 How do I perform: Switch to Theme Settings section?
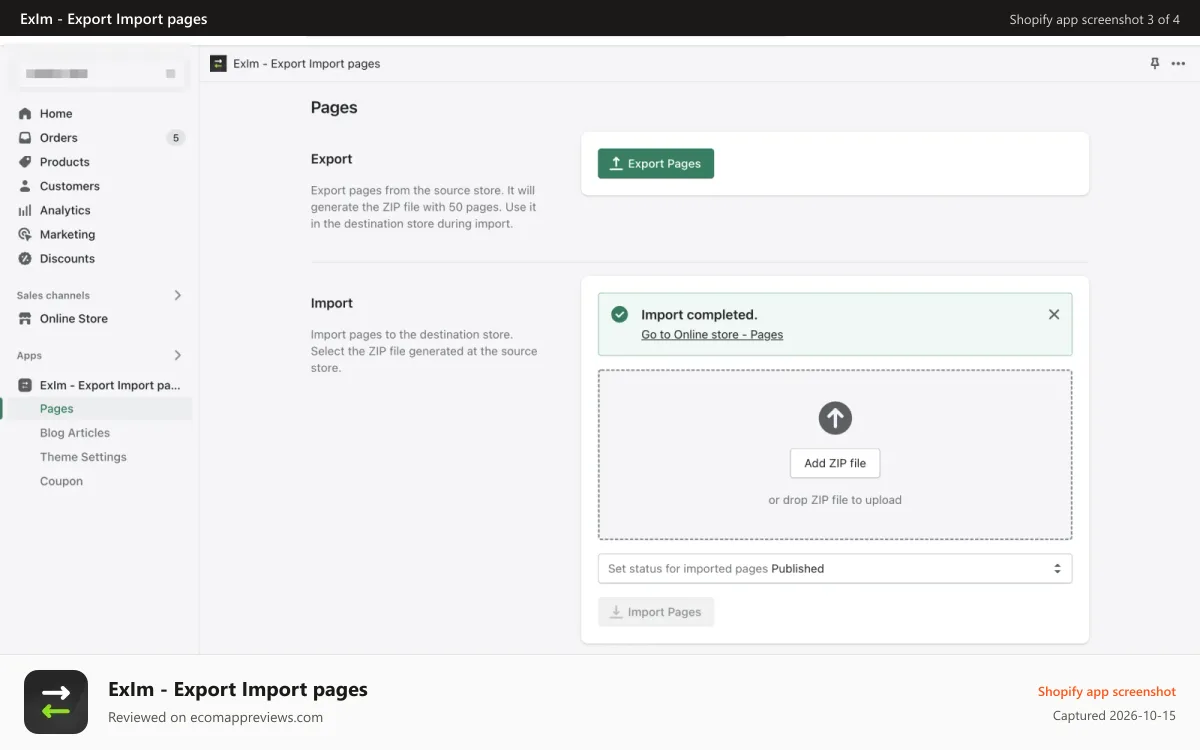[x=83, y=457]
